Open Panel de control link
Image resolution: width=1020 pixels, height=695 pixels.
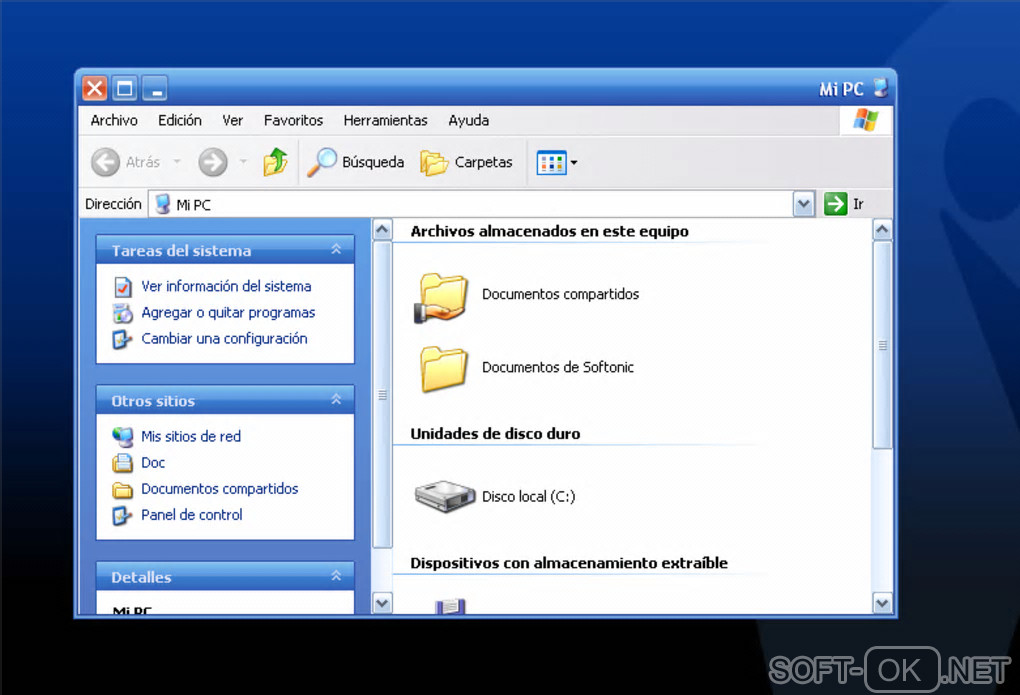[x=192, y=515]
